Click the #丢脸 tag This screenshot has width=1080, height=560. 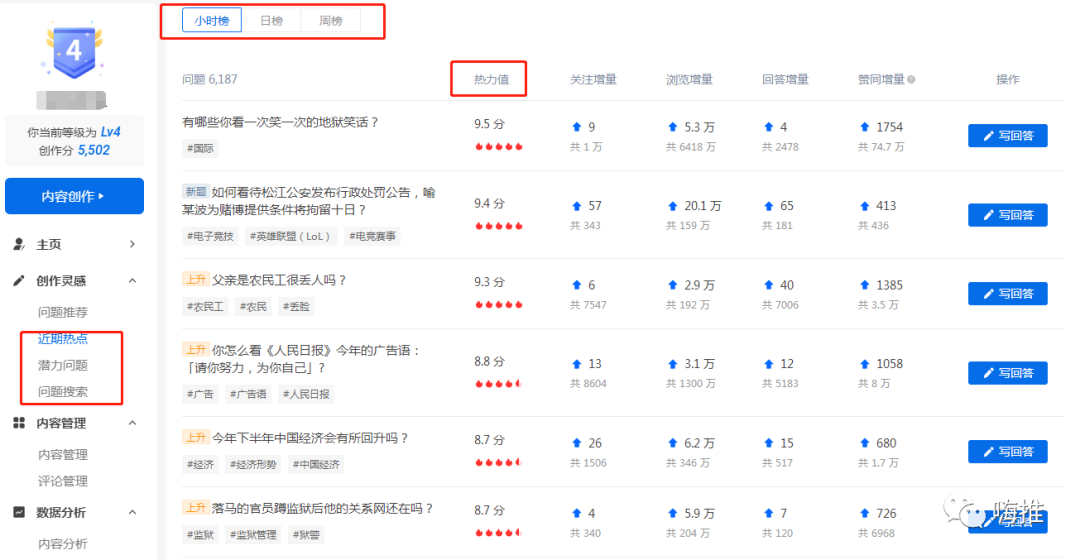tap(296, 307)
